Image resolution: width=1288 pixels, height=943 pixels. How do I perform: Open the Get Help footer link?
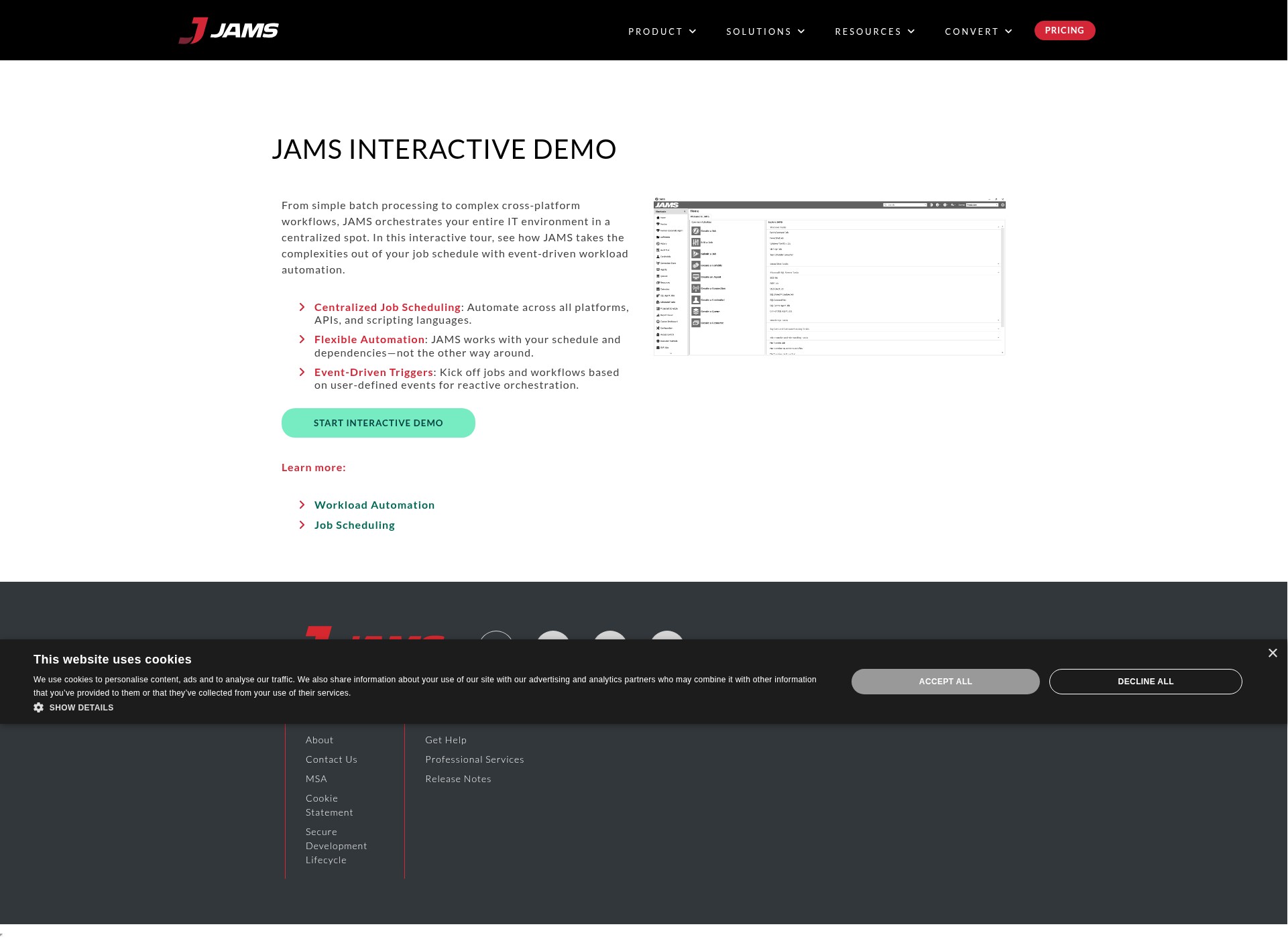pyautogui.click(x=446, y=740)
